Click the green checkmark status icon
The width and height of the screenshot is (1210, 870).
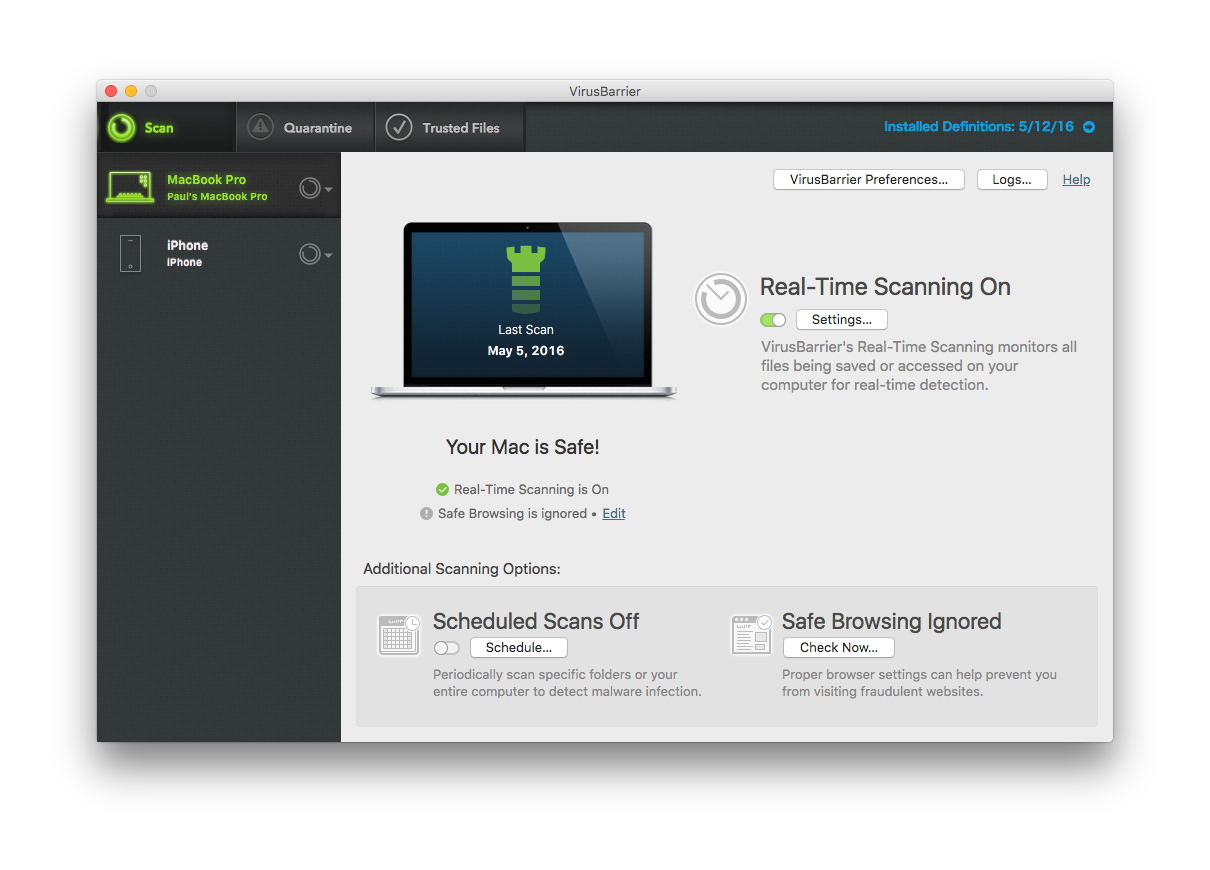click(x=442, y=490)
